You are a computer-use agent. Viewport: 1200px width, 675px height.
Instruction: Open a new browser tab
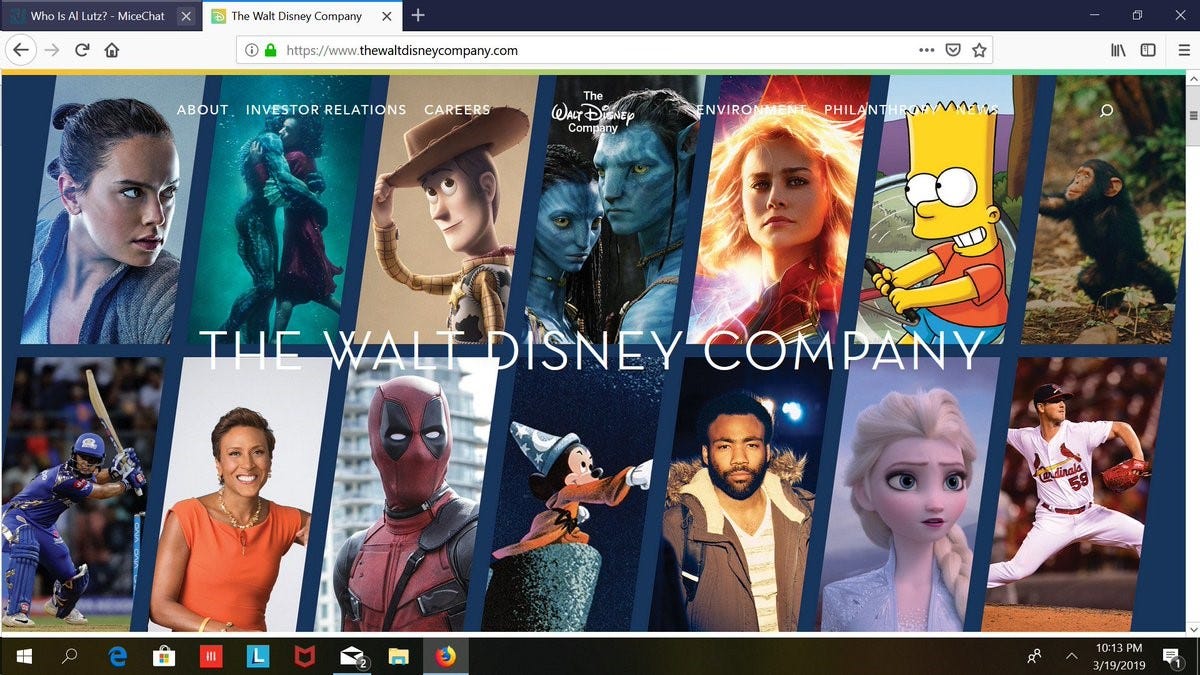(418, 15)
